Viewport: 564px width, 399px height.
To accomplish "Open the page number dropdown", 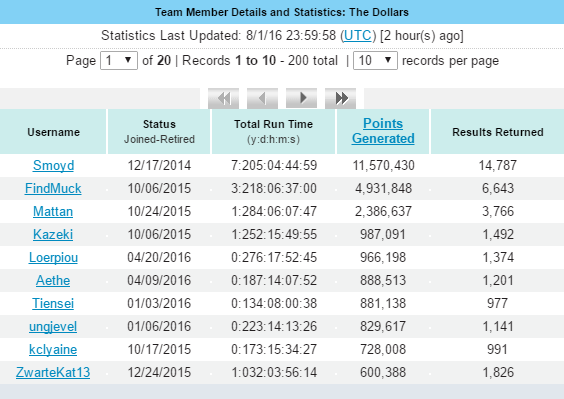I will tap(119, 60).
